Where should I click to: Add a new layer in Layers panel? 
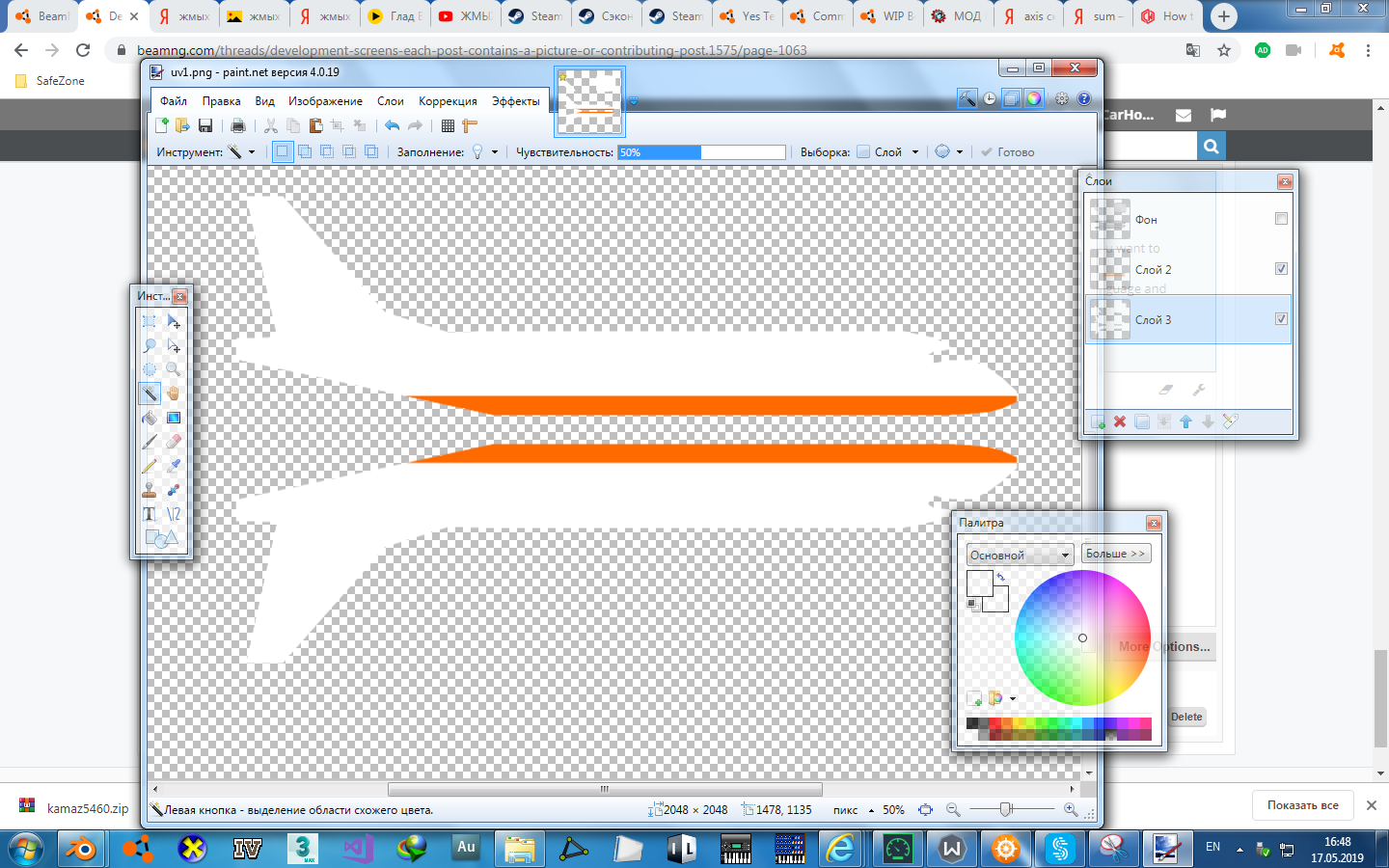click(1098, 421)
